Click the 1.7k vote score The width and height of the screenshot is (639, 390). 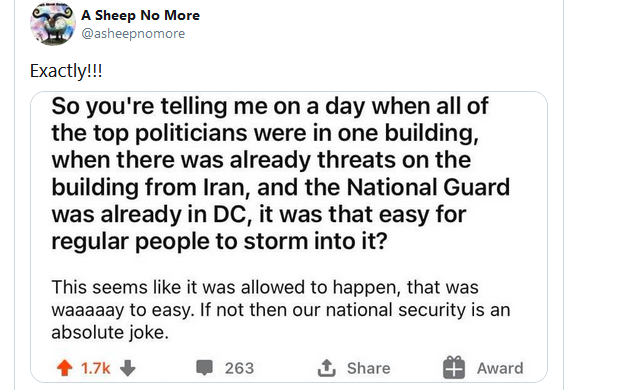click(x=95, y=368)
